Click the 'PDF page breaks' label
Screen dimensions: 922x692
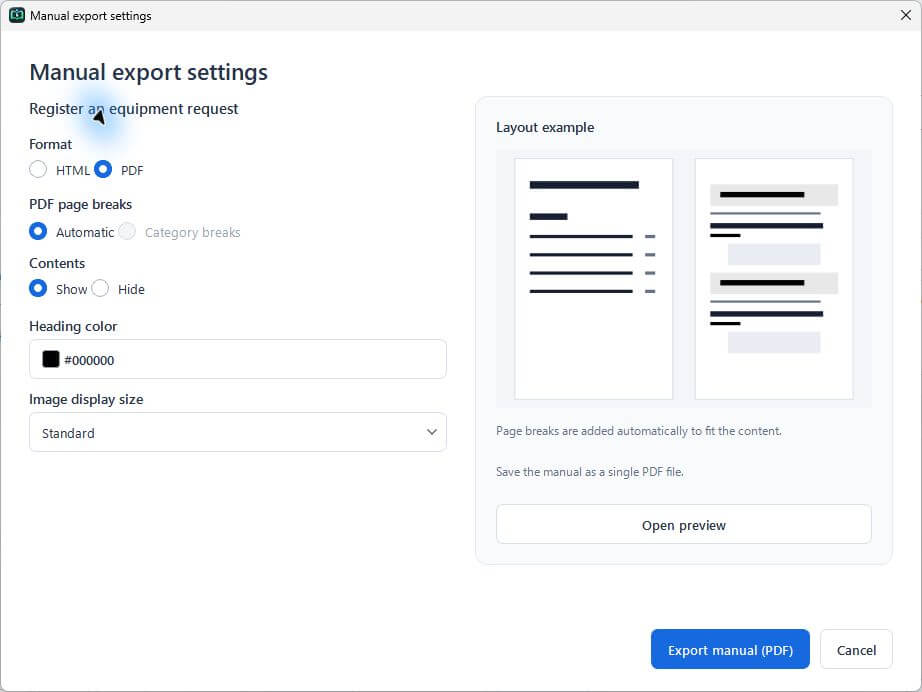point(81,205)
